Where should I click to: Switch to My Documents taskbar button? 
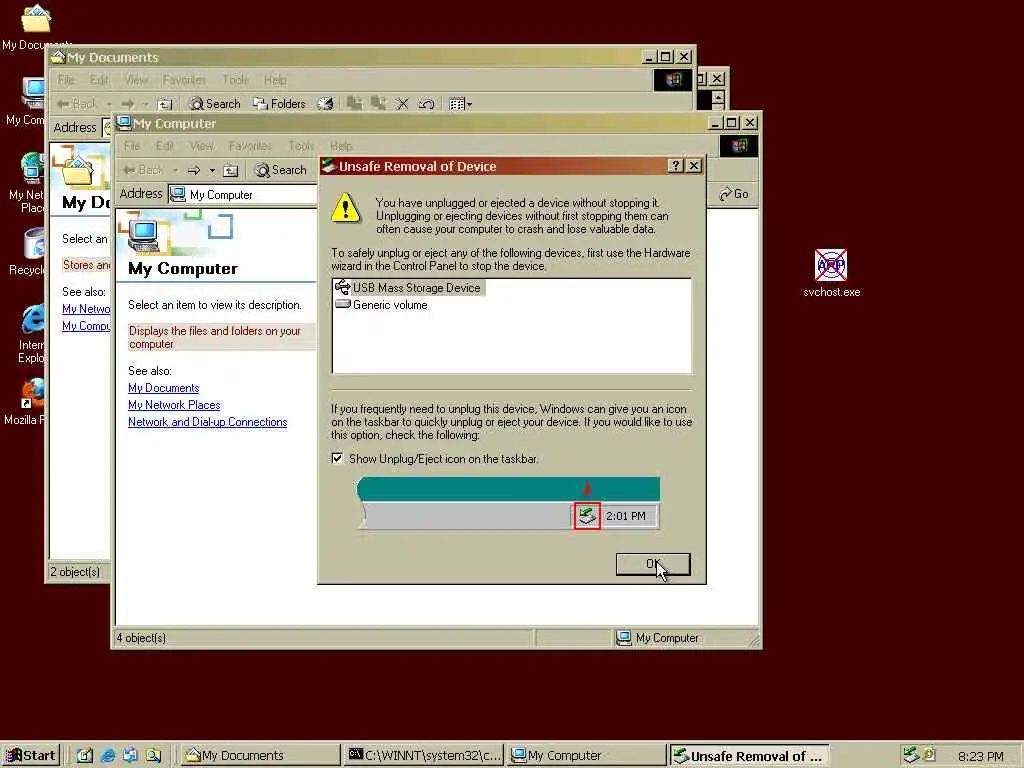(259, 756)
